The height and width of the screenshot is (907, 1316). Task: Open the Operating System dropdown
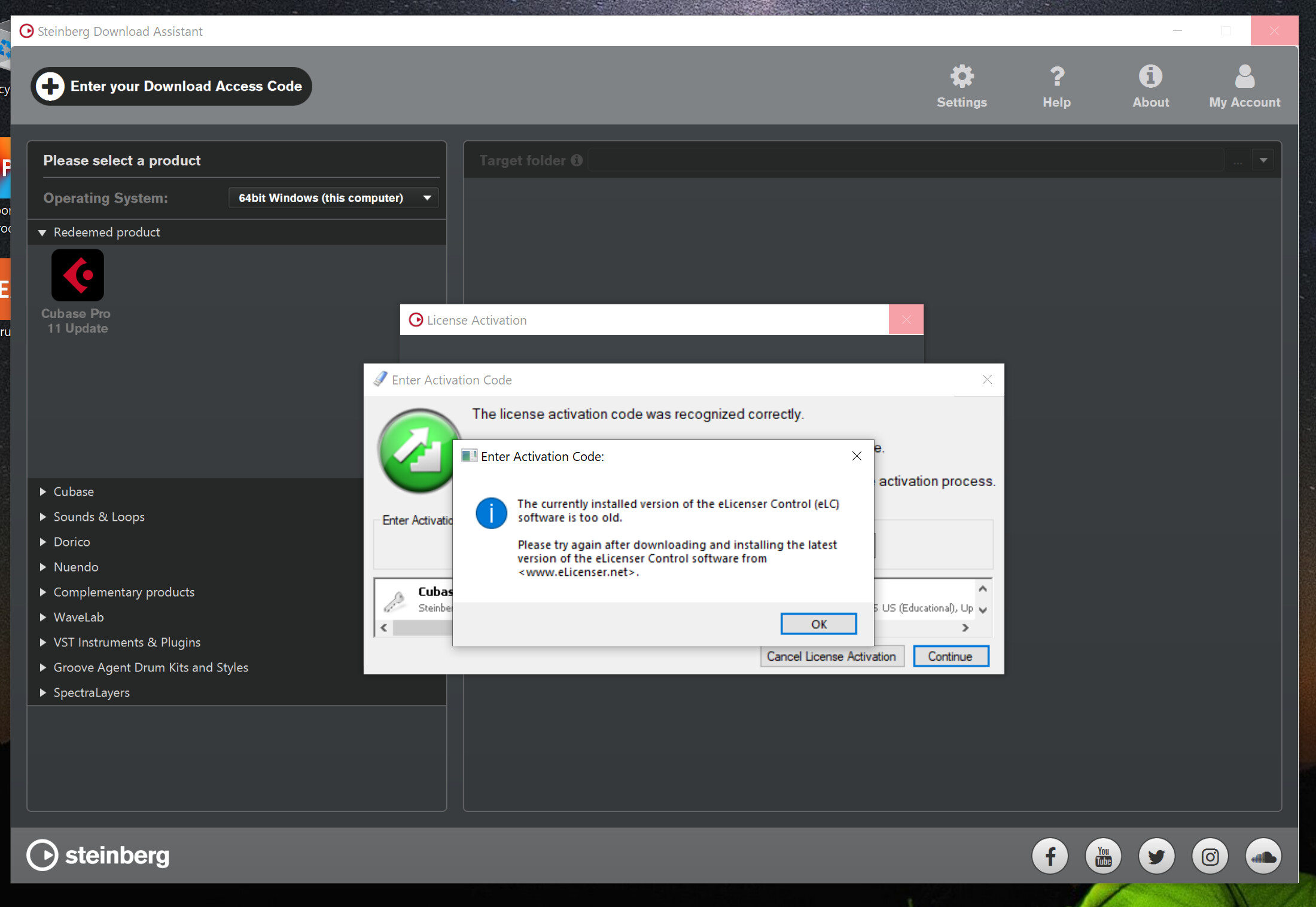[x=333, y=198]
